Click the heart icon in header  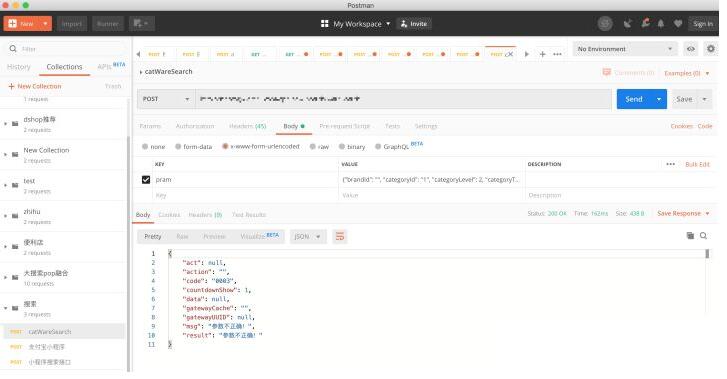pyautogui.click(x=678, y=24)
